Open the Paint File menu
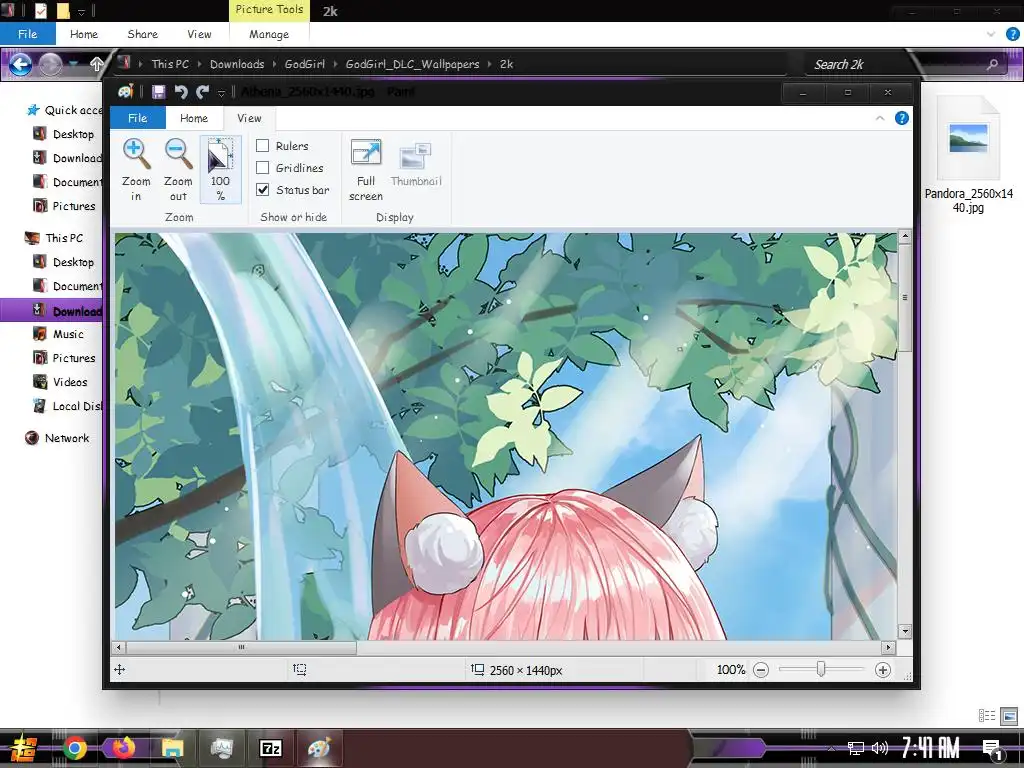The height and width of the screenshot is (768, 1024). pos(138,118)
